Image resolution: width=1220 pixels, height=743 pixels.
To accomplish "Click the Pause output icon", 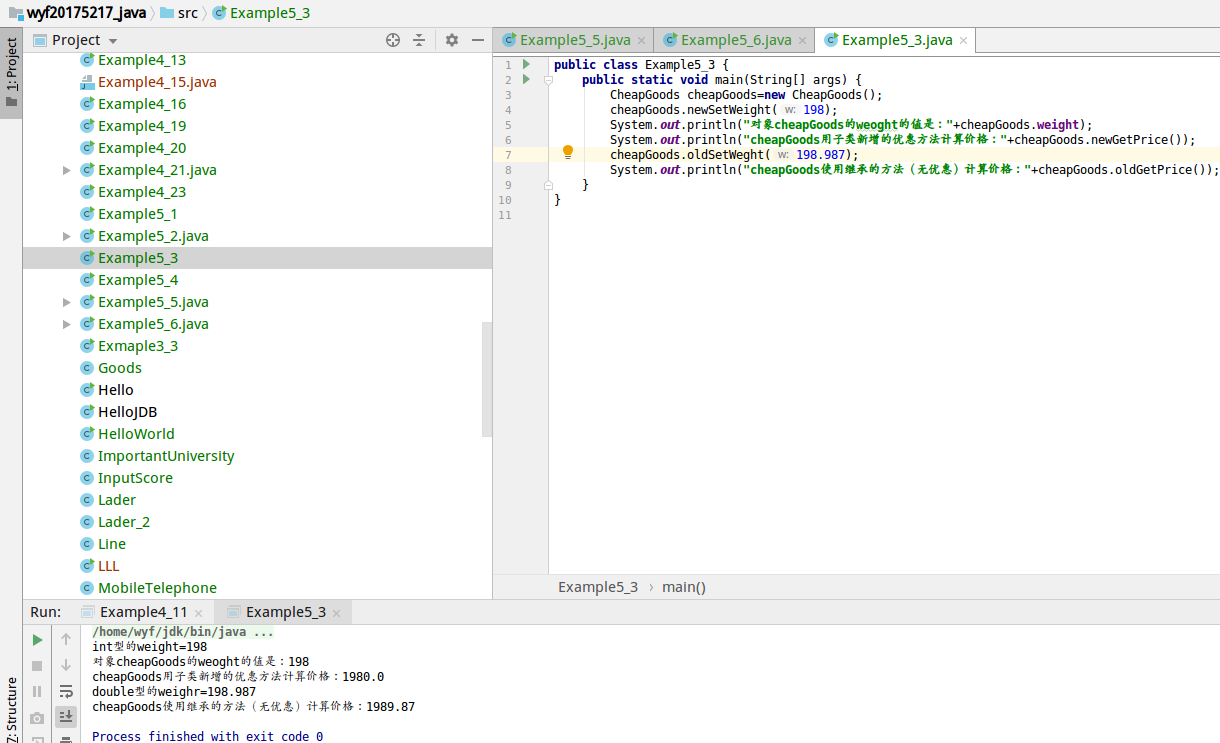I will pos(37,692).
